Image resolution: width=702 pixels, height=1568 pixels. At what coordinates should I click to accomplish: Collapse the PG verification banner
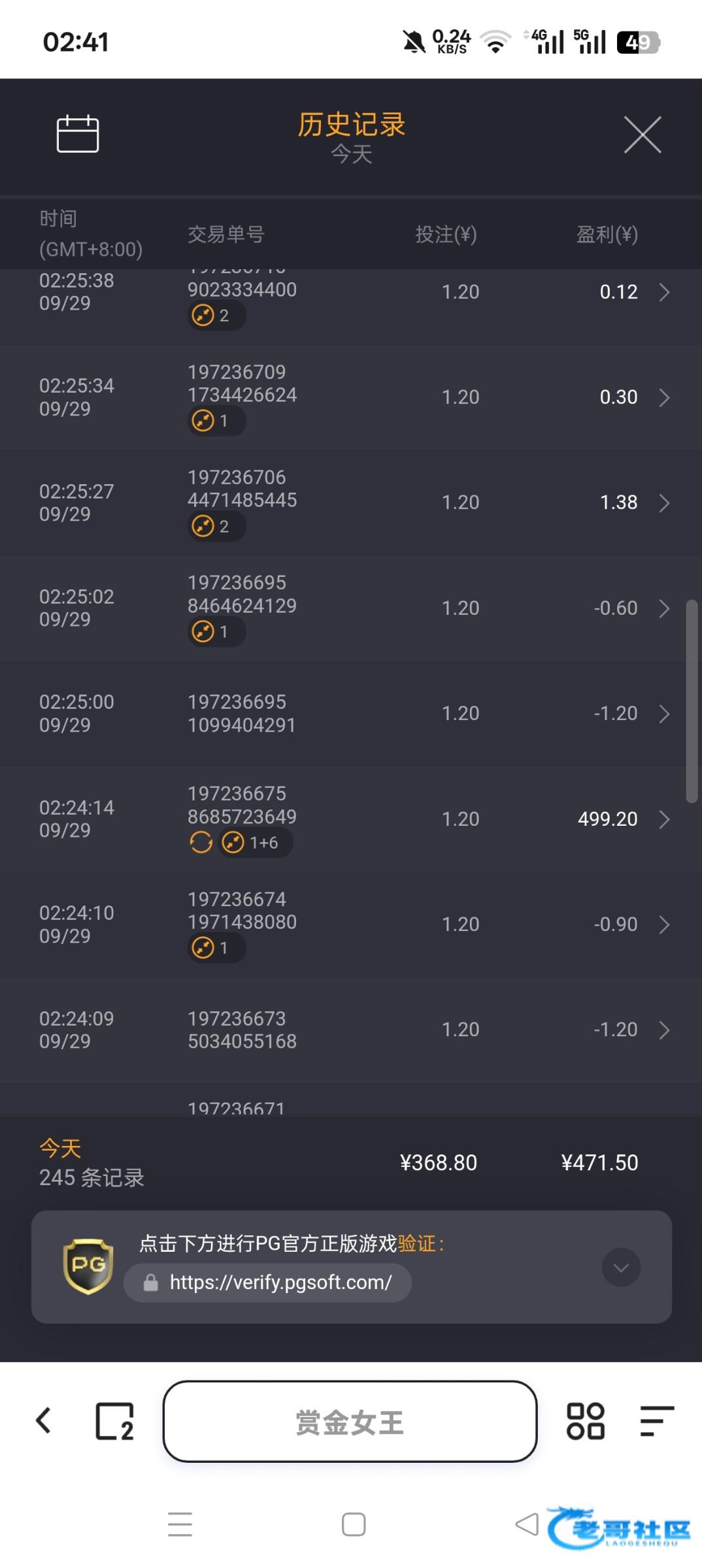tap(620, 1267)
